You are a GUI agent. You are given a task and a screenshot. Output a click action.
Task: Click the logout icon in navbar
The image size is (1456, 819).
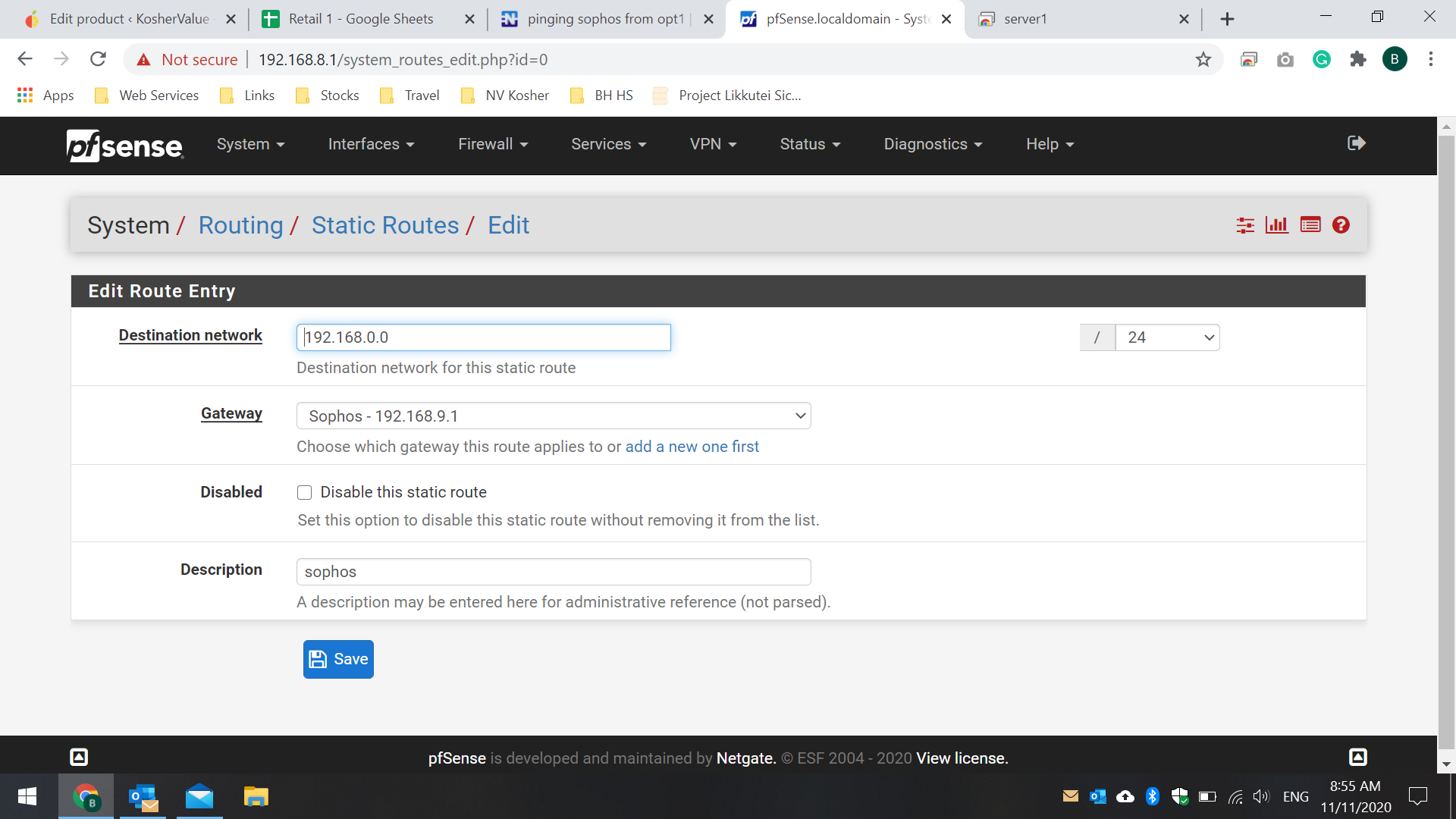click(1356, 143)
